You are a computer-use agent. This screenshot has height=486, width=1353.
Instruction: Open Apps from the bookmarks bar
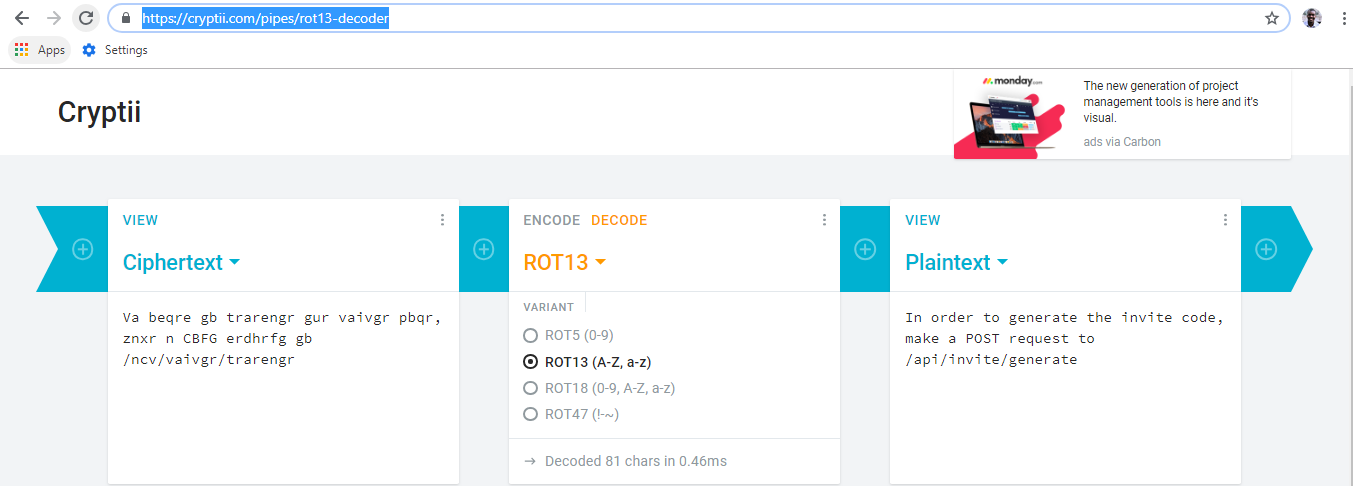40,50
